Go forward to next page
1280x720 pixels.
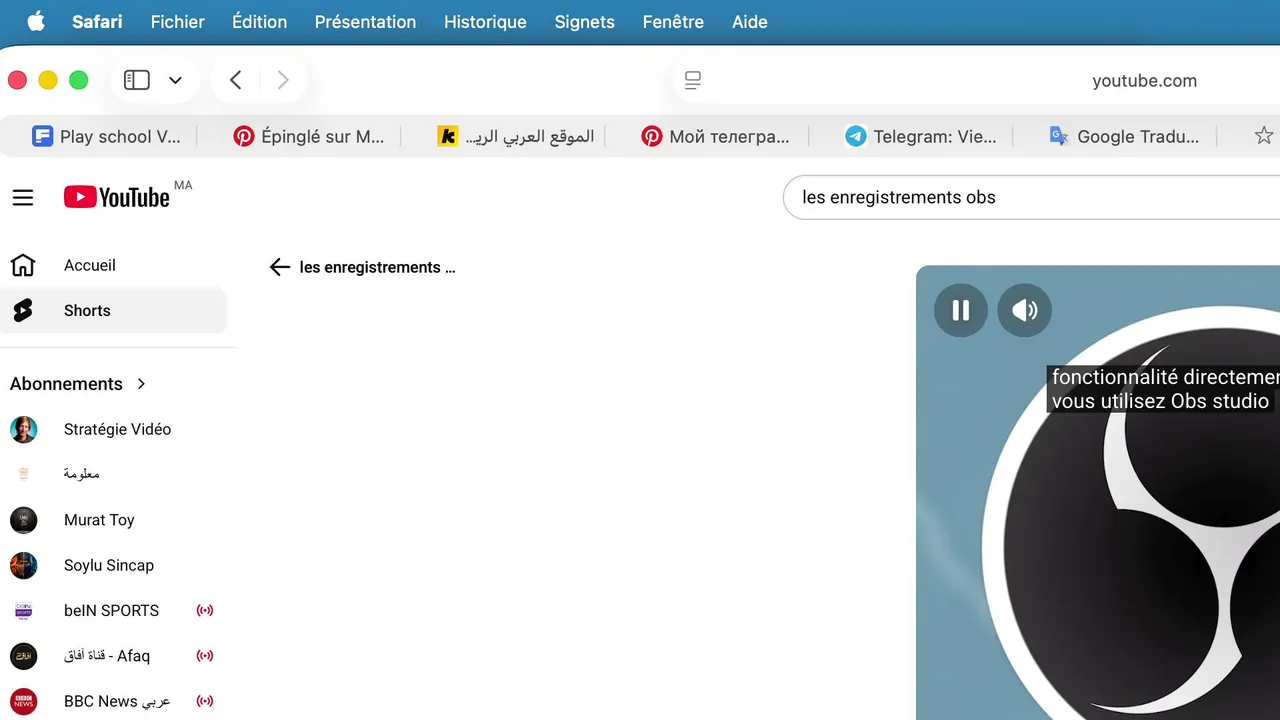click(x=283, y=80)
